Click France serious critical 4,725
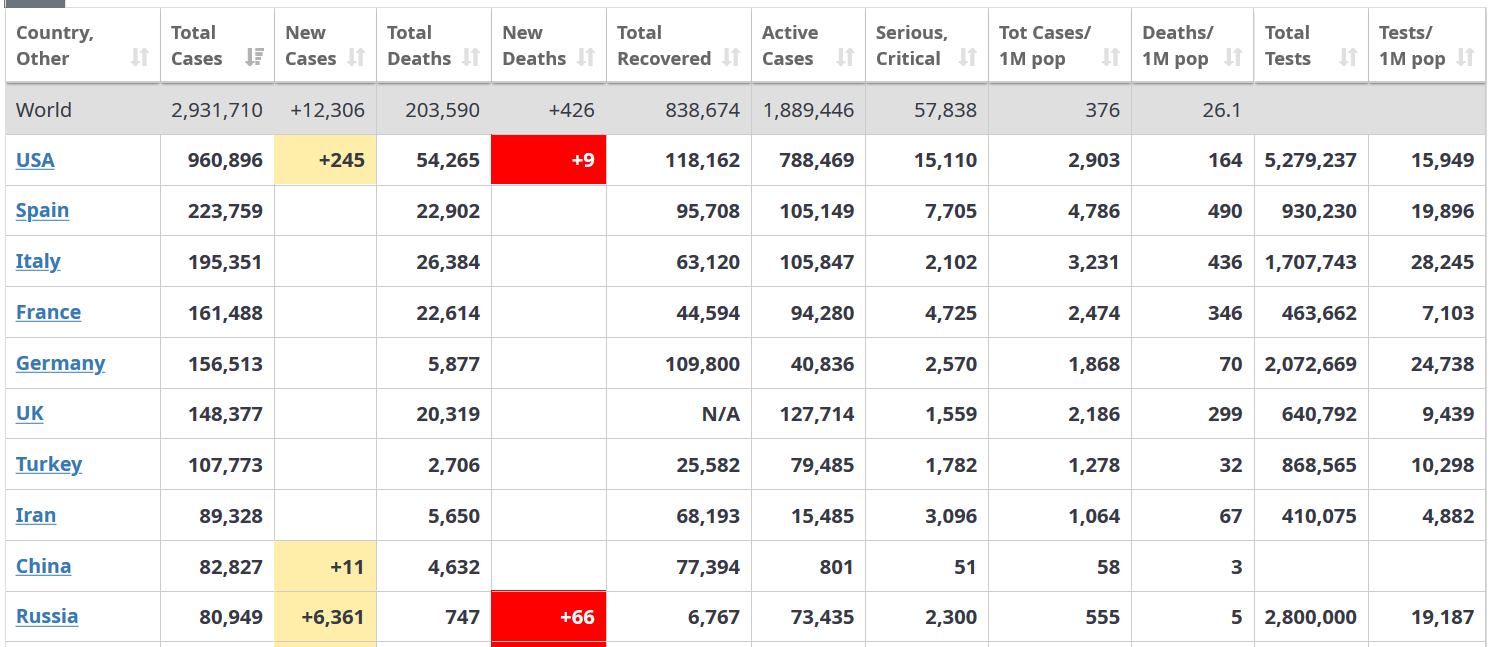The width and height of the screenshot is (1491, 647). 951,313
